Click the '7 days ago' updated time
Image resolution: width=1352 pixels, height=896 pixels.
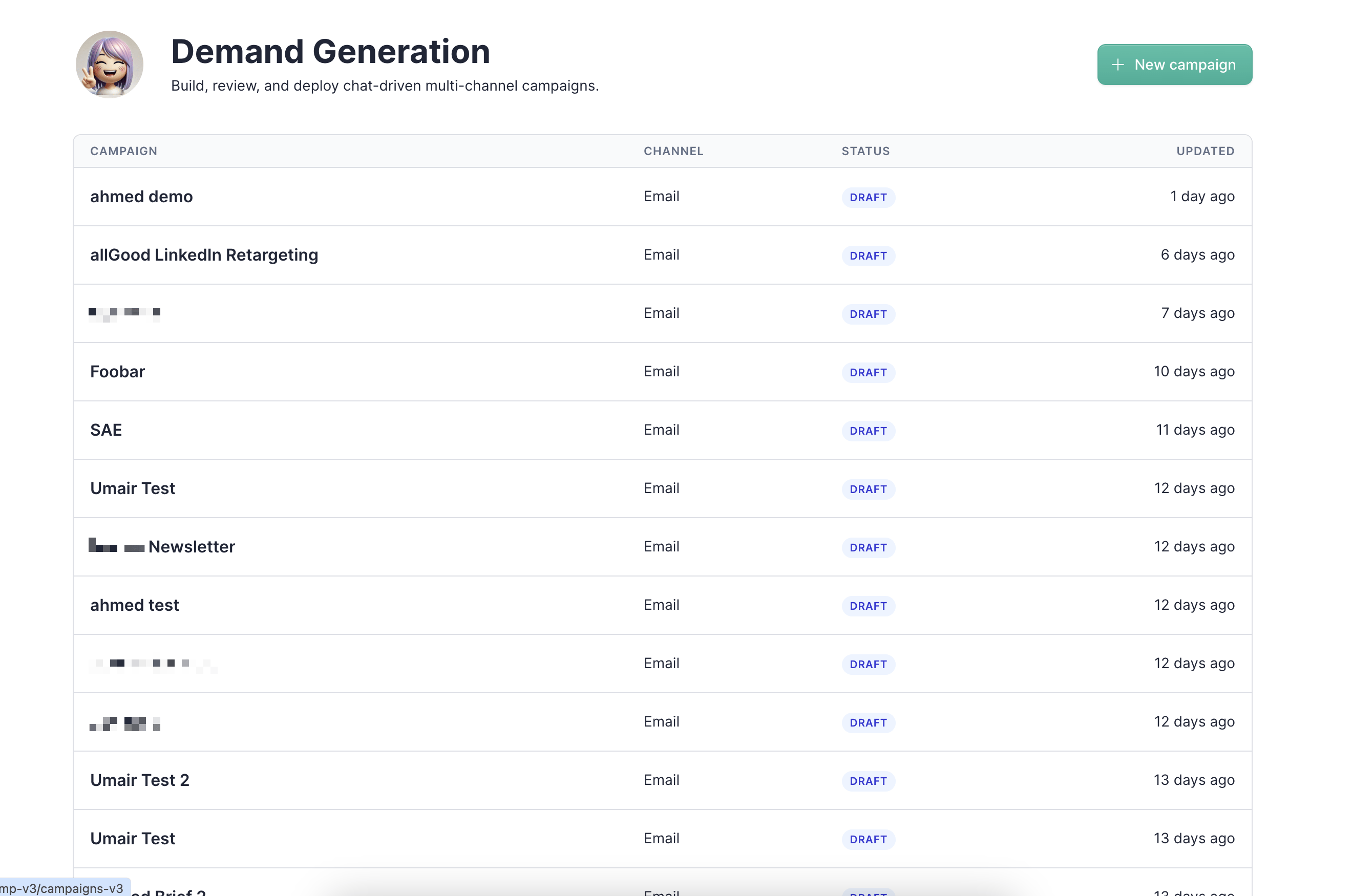[x=1198, y=313]
